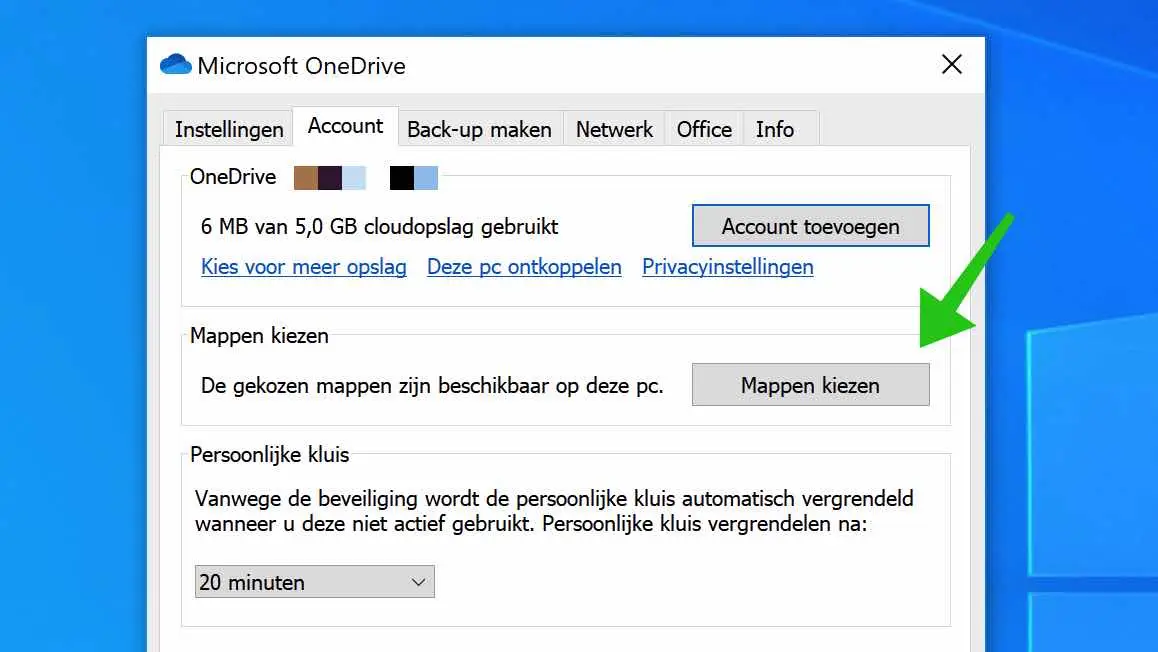This screenshot has height=652, width=1158.
Task: Open the Back-up maken tab
Action: 479,129
